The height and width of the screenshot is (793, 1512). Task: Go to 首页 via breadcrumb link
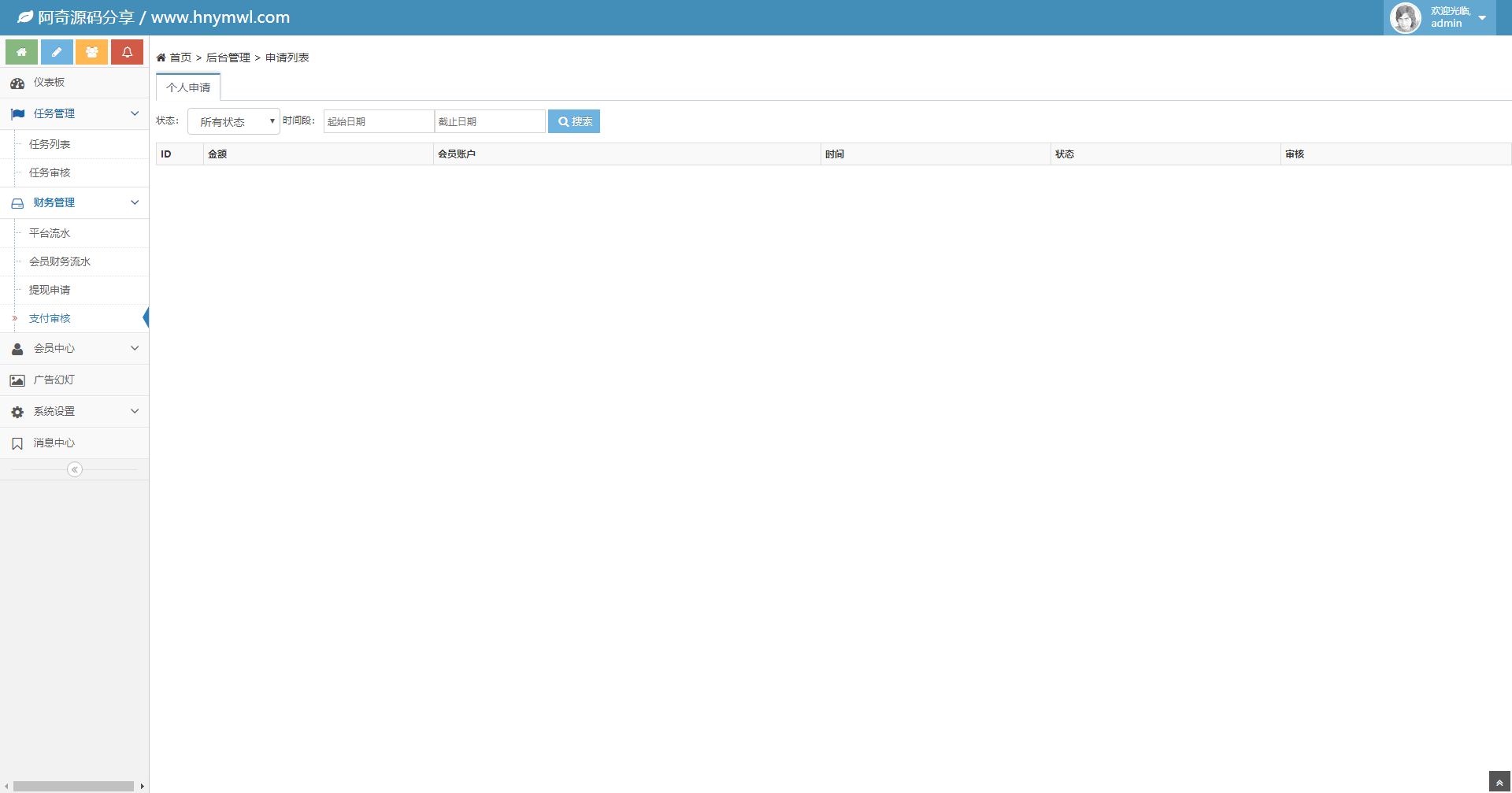point(180,57)
